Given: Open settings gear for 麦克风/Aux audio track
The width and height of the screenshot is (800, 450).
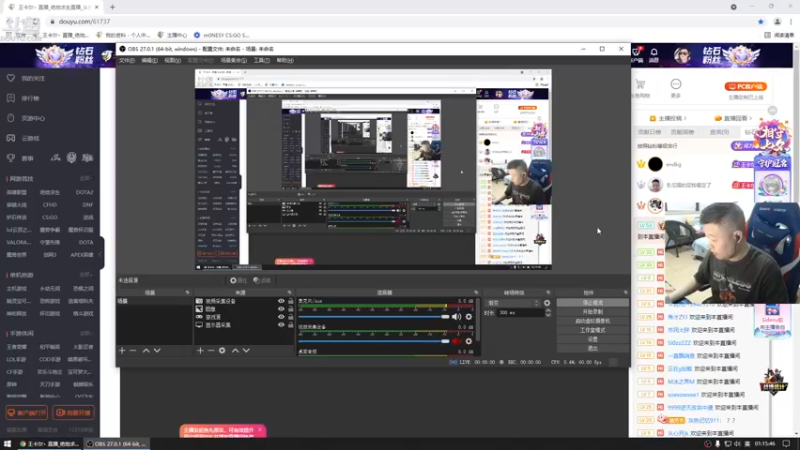Looking at the screenshot, I should [468, 317].
